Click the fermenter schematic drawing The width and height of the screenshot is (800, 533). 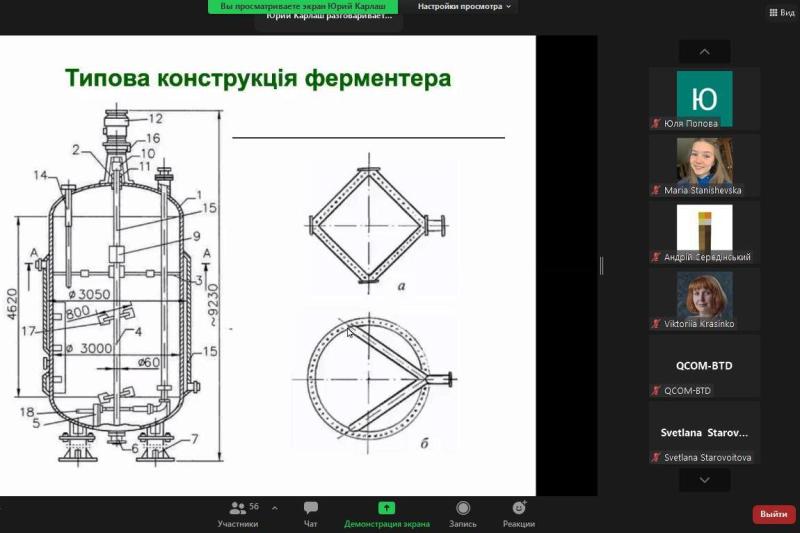pos(117,284)
